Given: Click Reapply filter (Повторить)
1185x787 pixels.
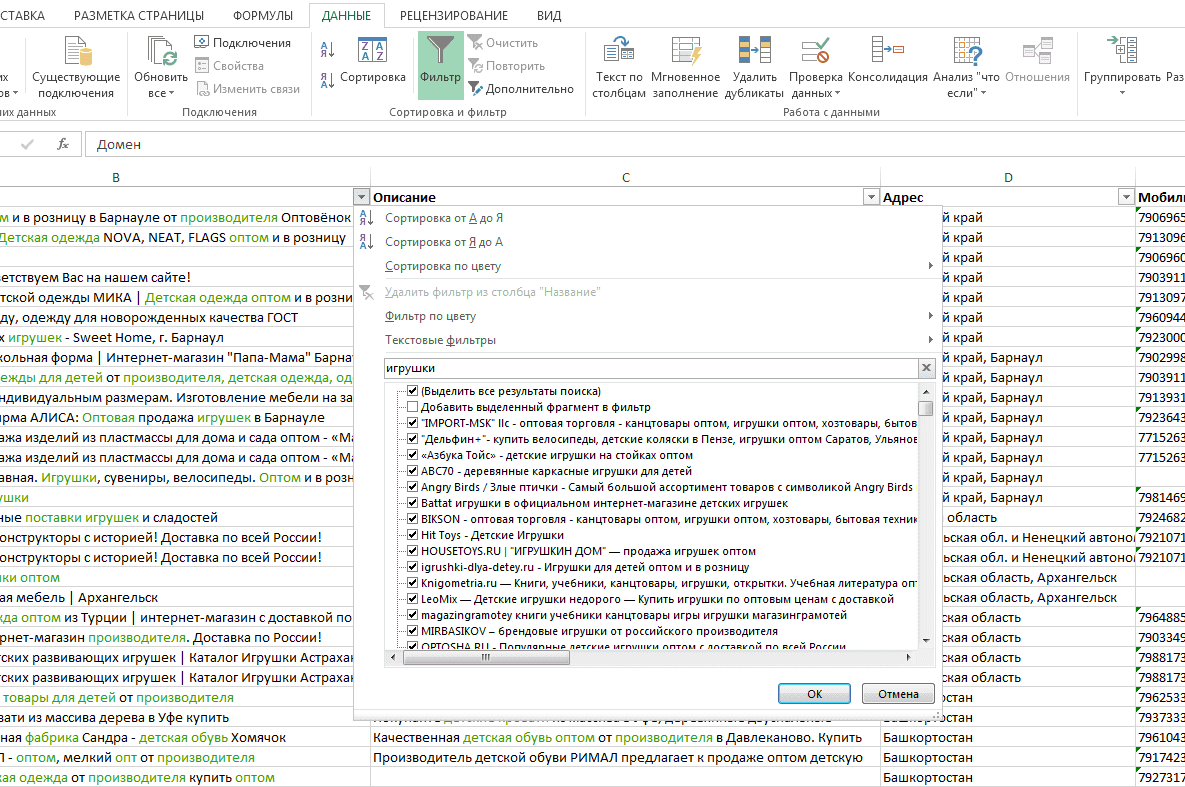Looking at the screenshot, I should point(506,66).
